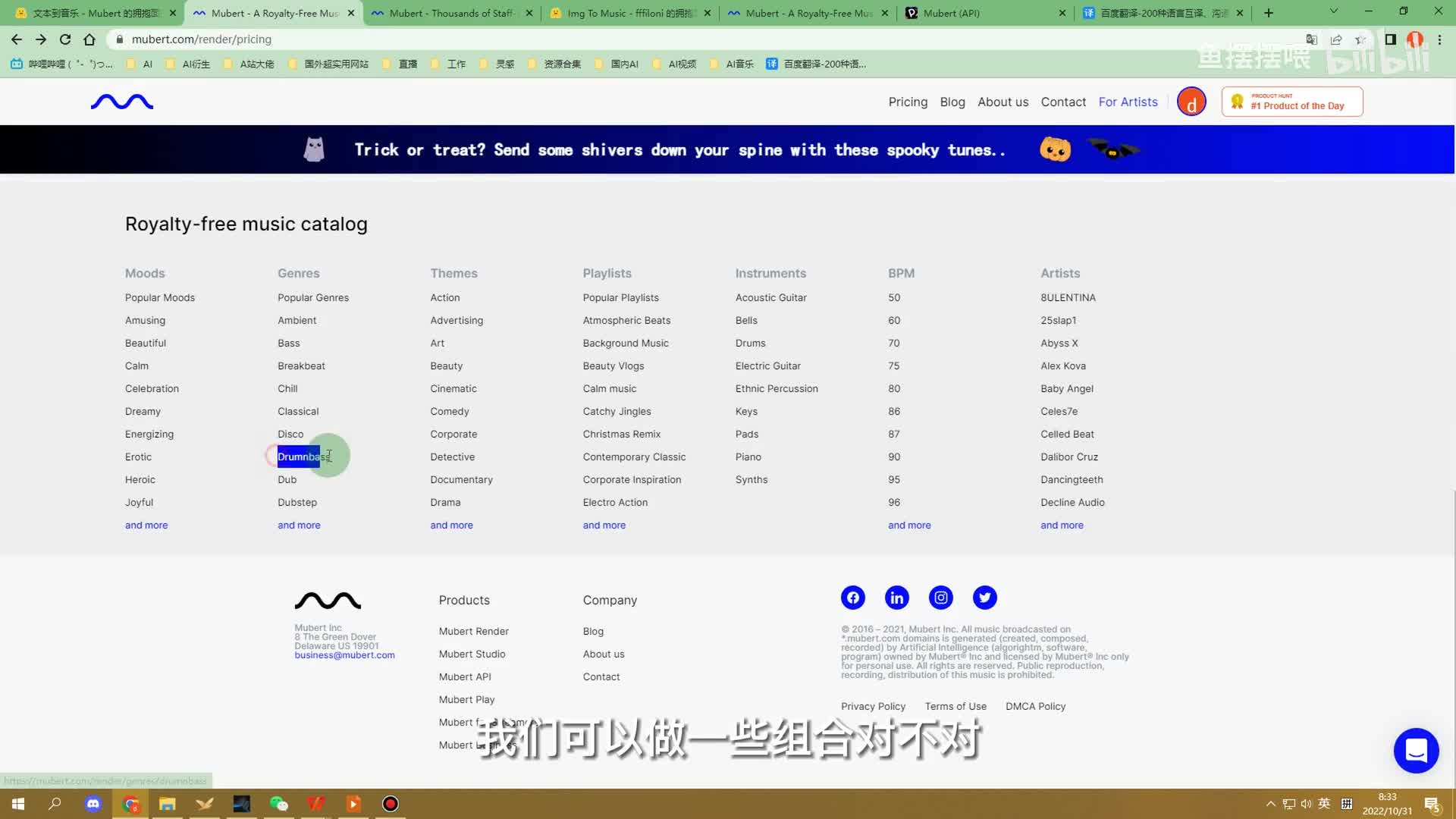
Task: Click the Mubert wave logo in header
Action: pos(122,102)
